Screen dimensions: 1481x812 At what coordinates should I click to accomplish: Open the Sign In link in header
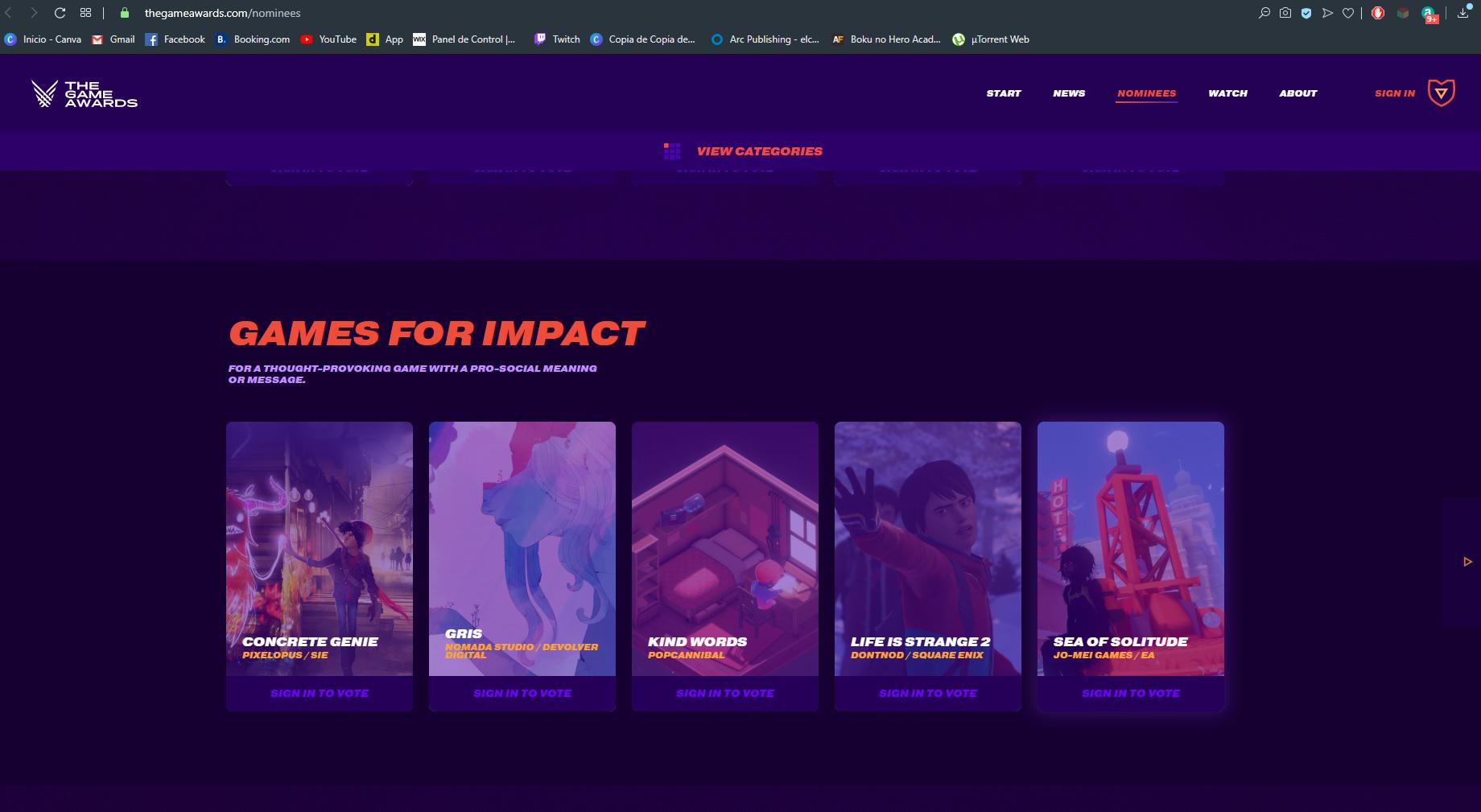point(1395,93)
